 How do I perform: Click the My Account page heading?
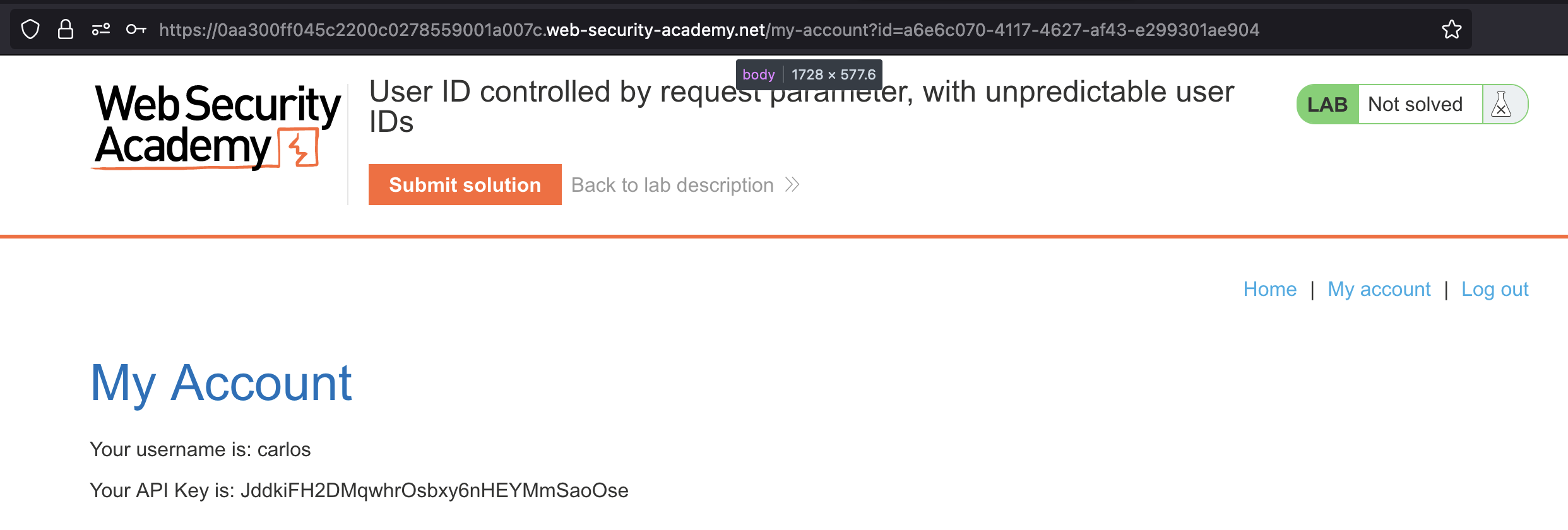tap(221, 383)
